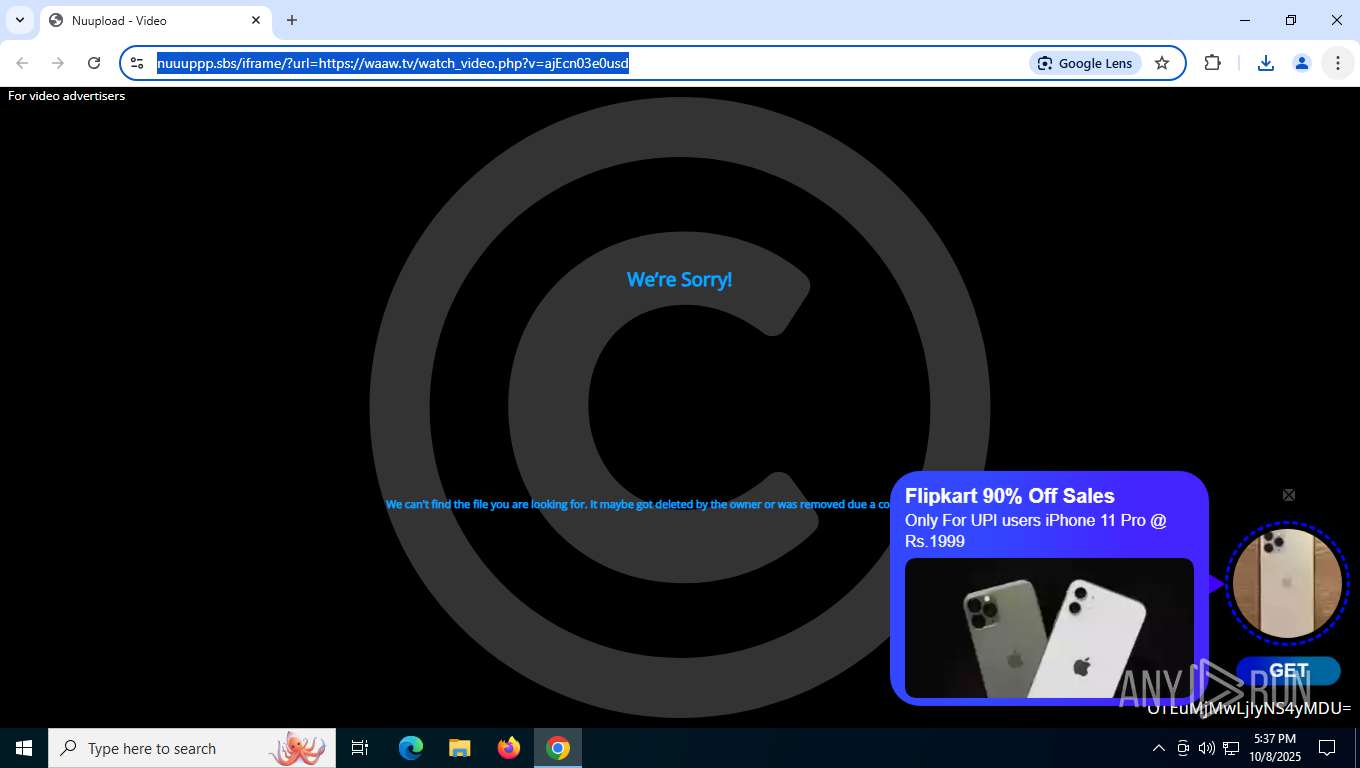Image resolution: width=1360 pixels, height=768 pixels.
Task: Open Task View on taskbar
Action: (360, 748)
